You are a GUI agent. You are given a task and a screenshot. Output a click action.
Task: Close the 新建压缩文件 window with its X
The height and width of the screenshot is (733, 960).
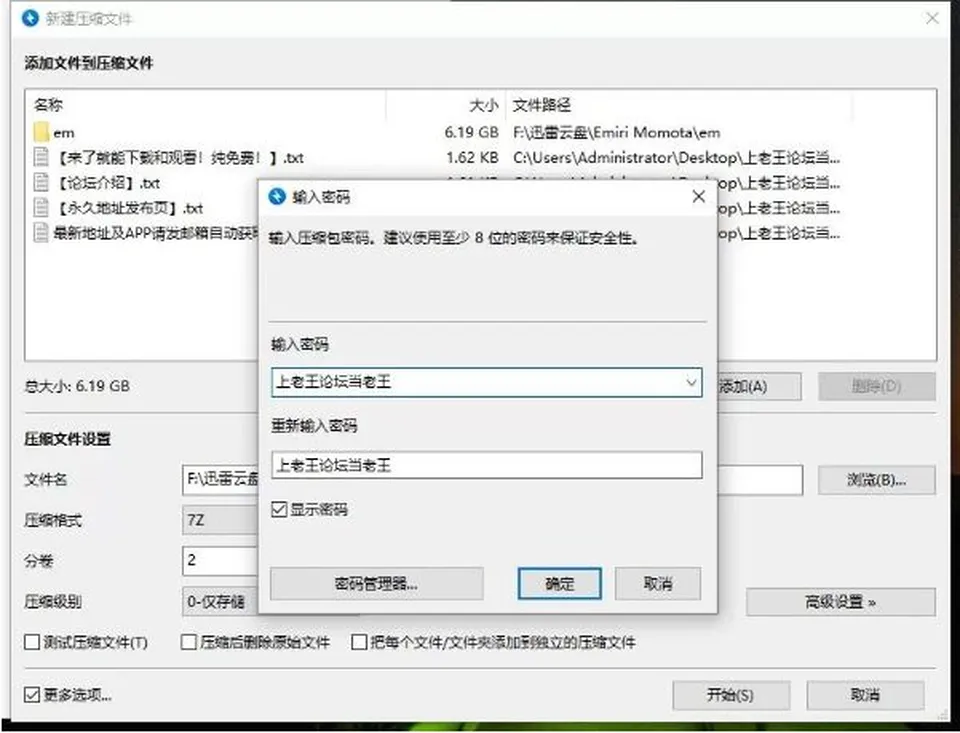(x=932, y=18)
